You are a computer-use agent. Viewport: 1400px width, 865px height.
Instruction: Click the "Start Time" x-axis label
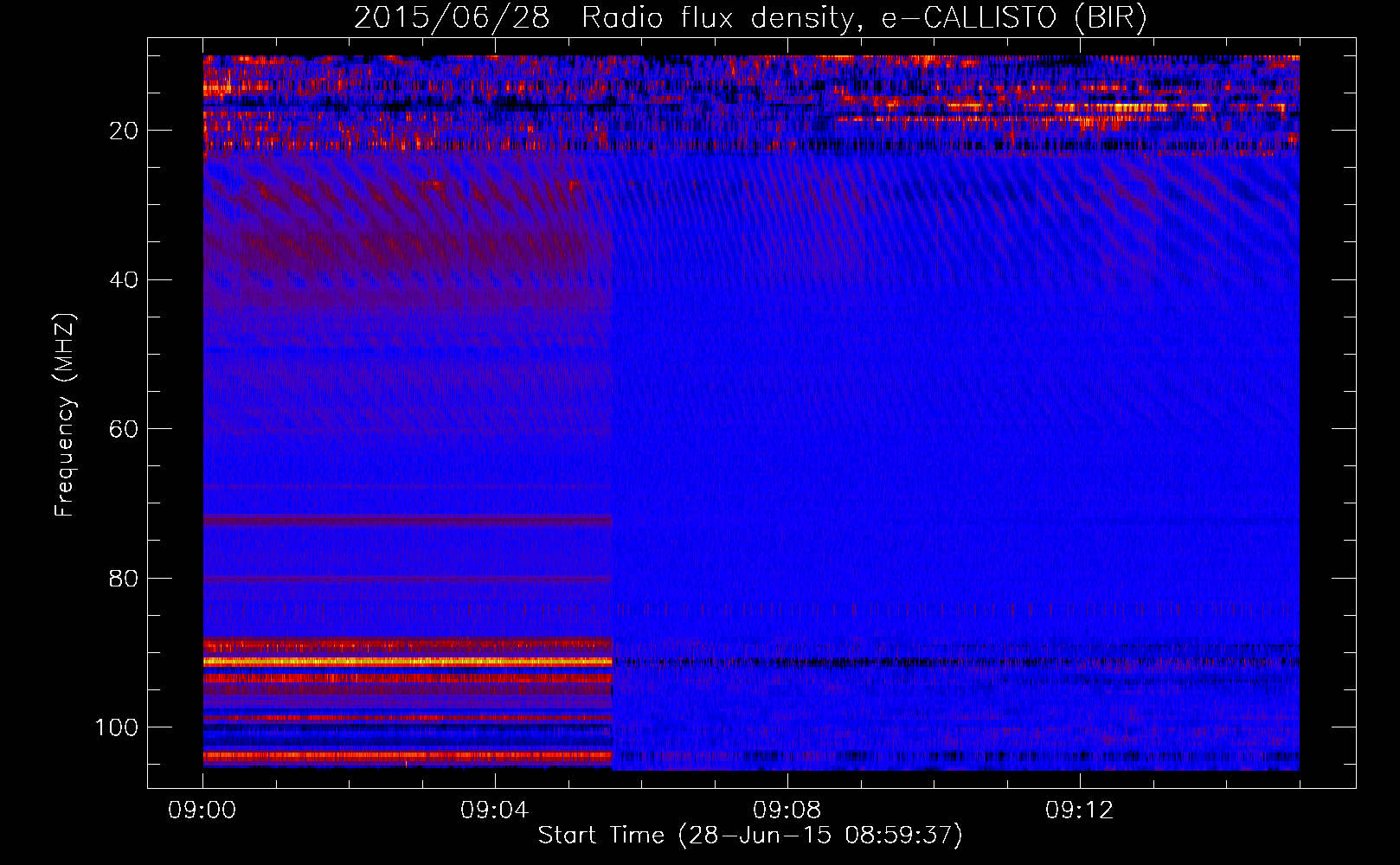[749, 836]
